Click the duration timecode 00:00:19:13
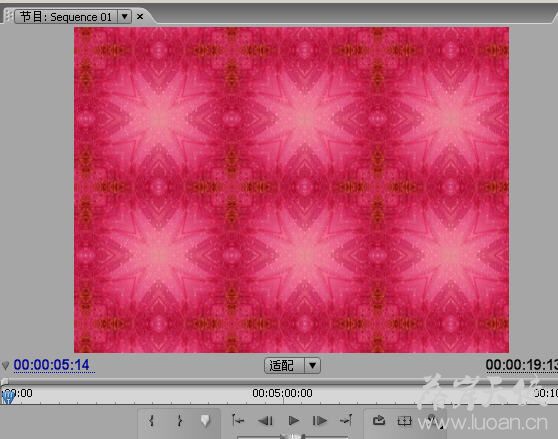The height and width of the screenshot is (439, 558). [521, 365]
